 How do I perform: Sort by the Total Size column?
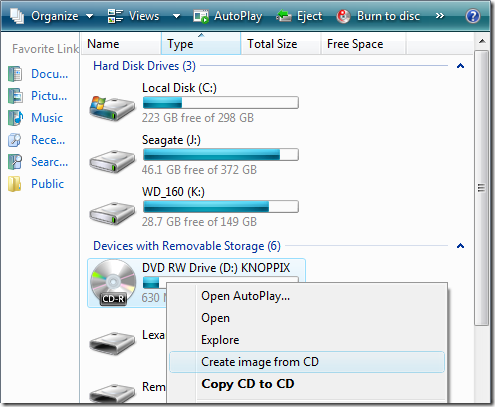click(281, 44)
